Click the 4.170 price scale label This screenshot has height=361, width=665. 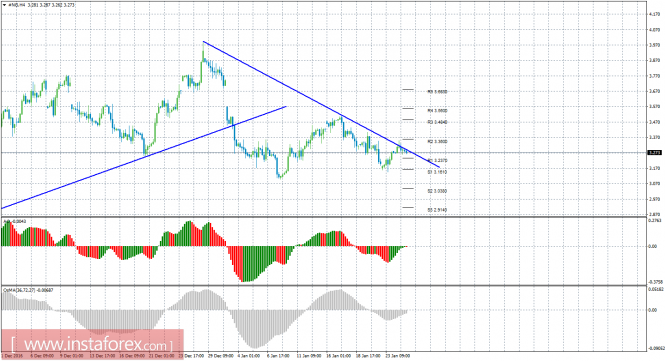click(654, 14)
